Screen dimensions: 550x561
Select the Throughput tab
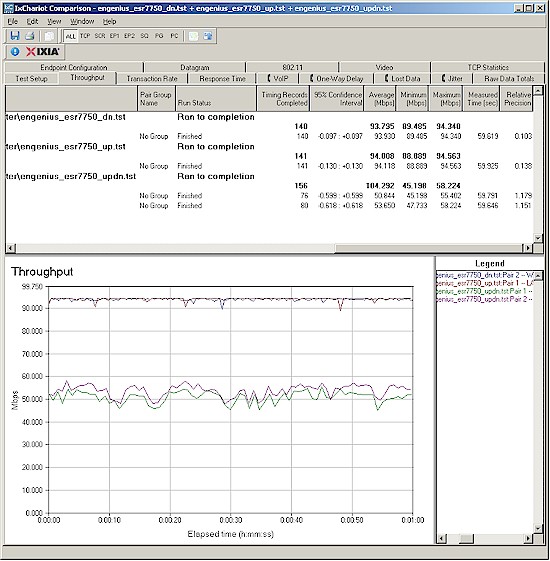[88, 78]
